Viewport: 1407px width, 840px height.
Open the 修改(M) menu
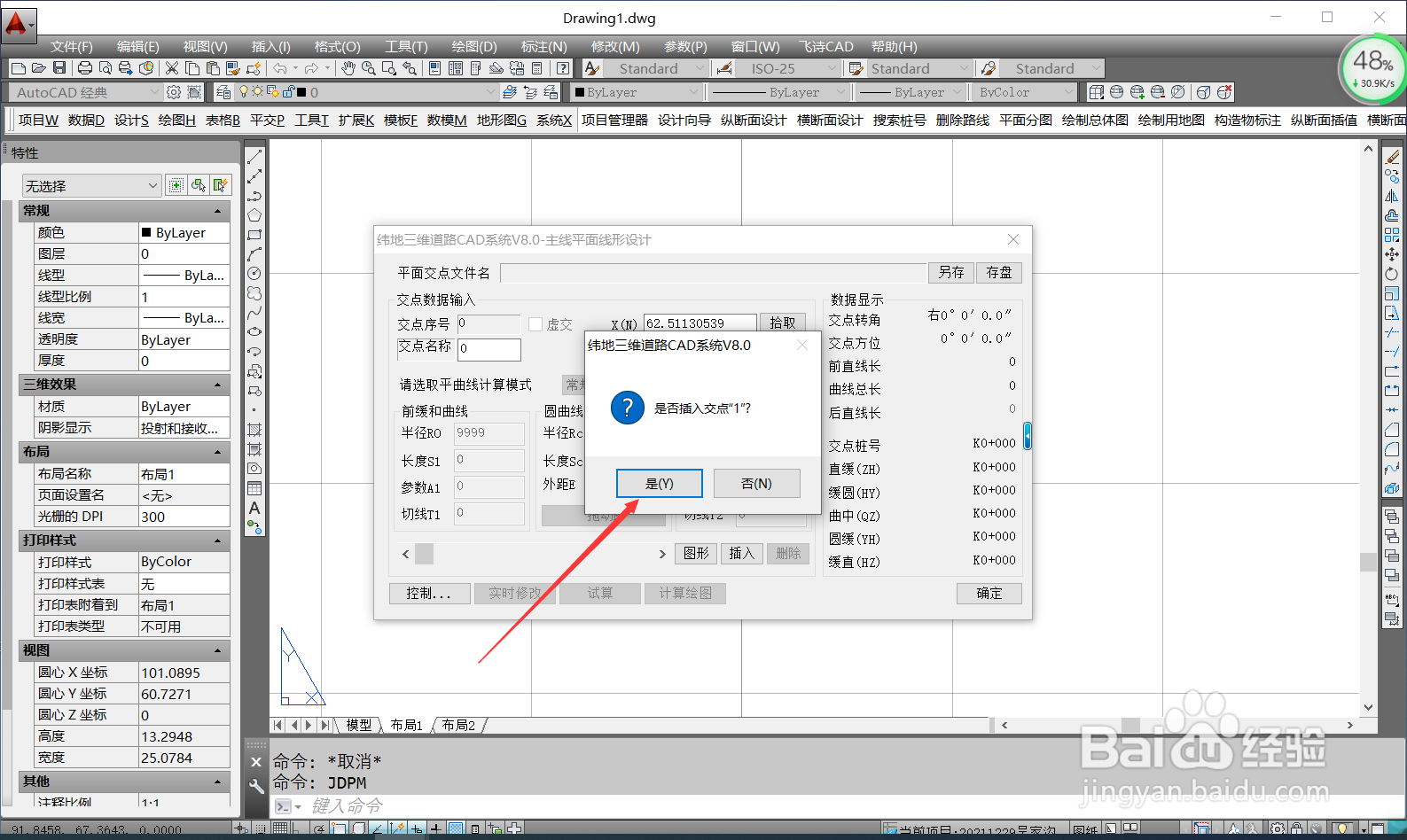(x=615, y=46)
